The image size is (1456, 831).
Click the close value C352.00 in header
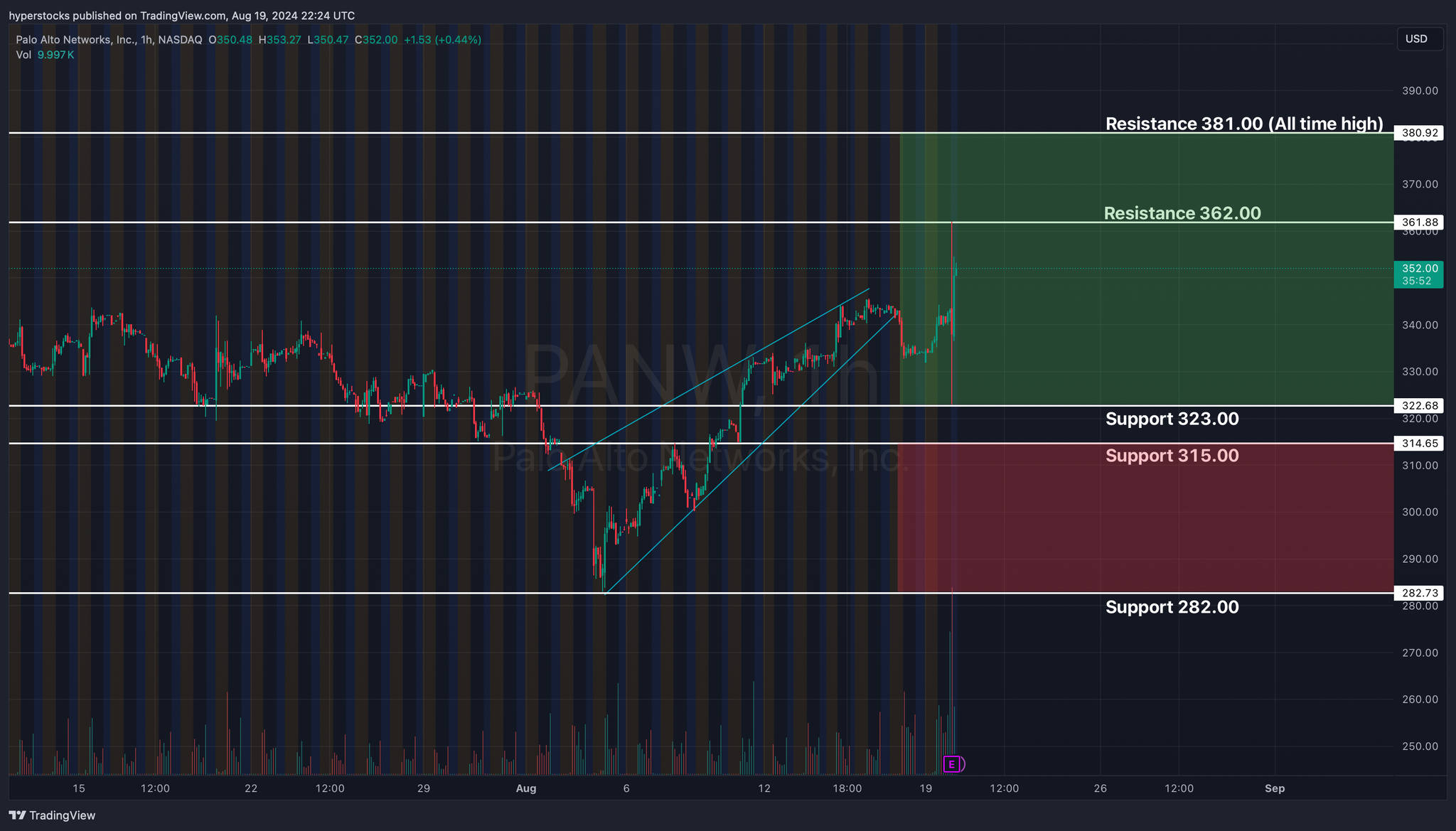(x=376, y=40)
